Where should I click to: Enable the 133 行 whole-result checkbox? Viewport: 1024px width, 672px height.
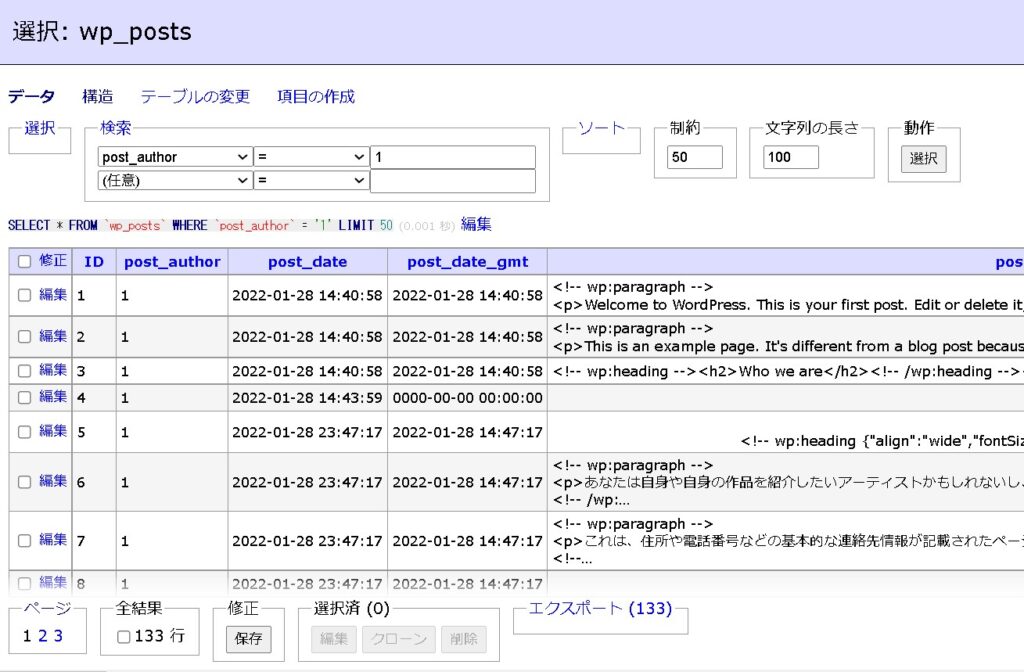(123, 636)
